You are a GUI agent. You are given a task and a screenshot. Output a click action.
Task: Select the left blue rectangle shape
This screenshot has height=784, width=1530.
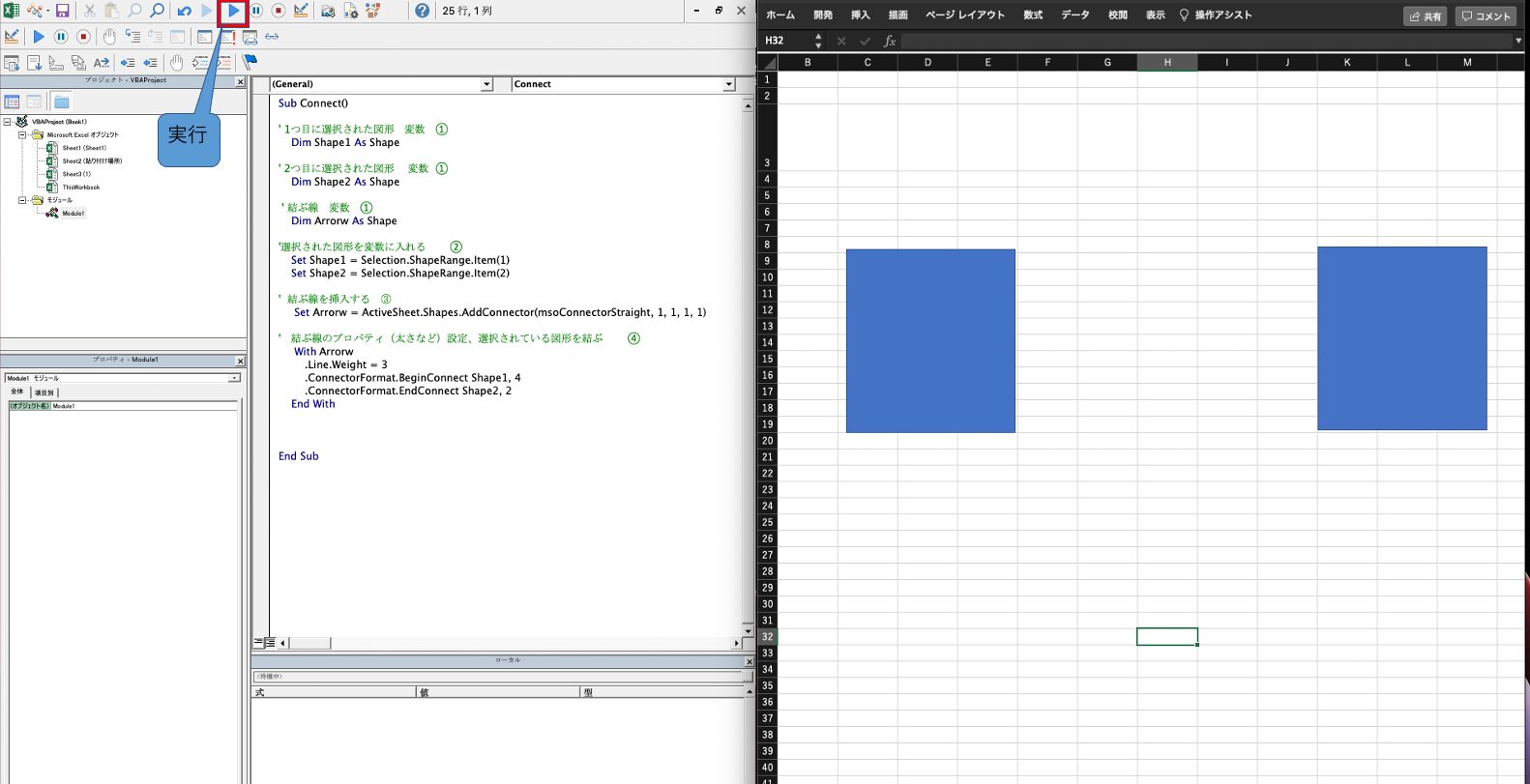coord(929,340)
